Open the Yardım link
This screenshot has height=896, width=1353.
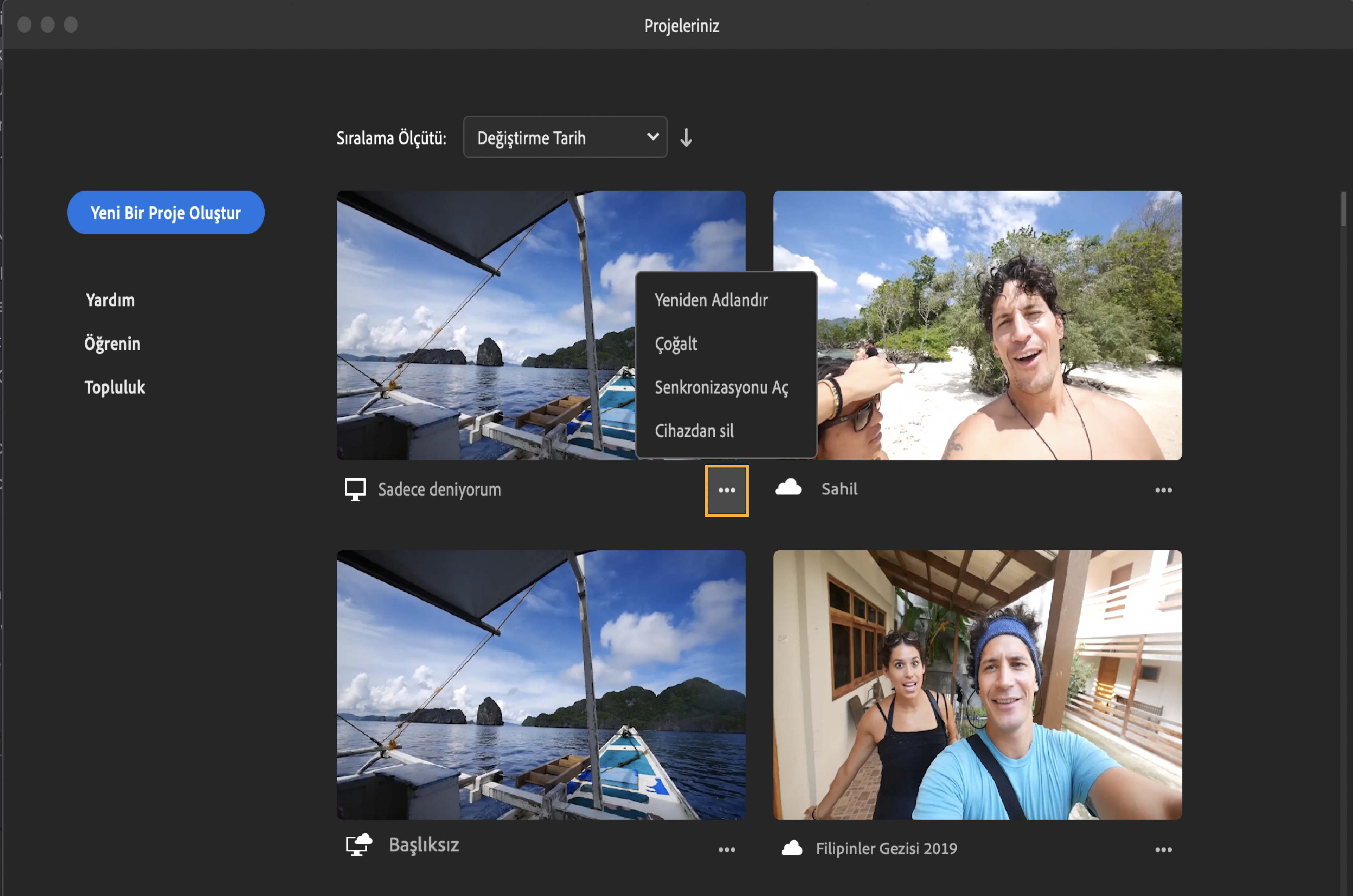click(x=110, y=300)
